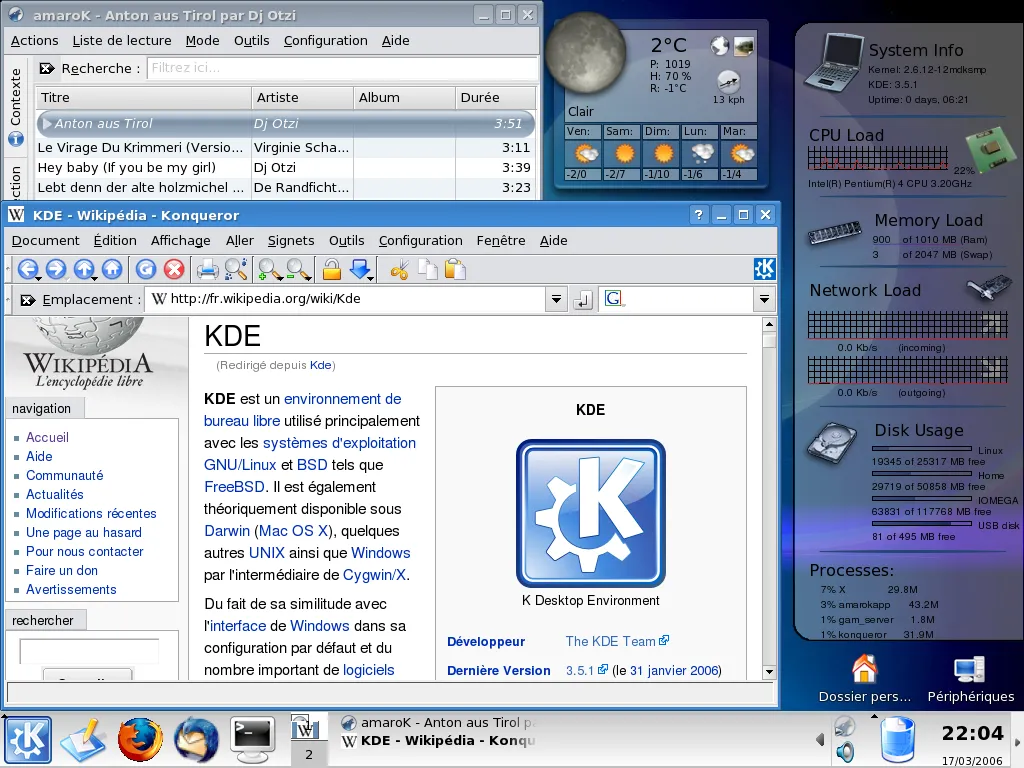1024x768 pixels.
Task: Switch to amaroK via taskbar entry
Action: [438, 723]
